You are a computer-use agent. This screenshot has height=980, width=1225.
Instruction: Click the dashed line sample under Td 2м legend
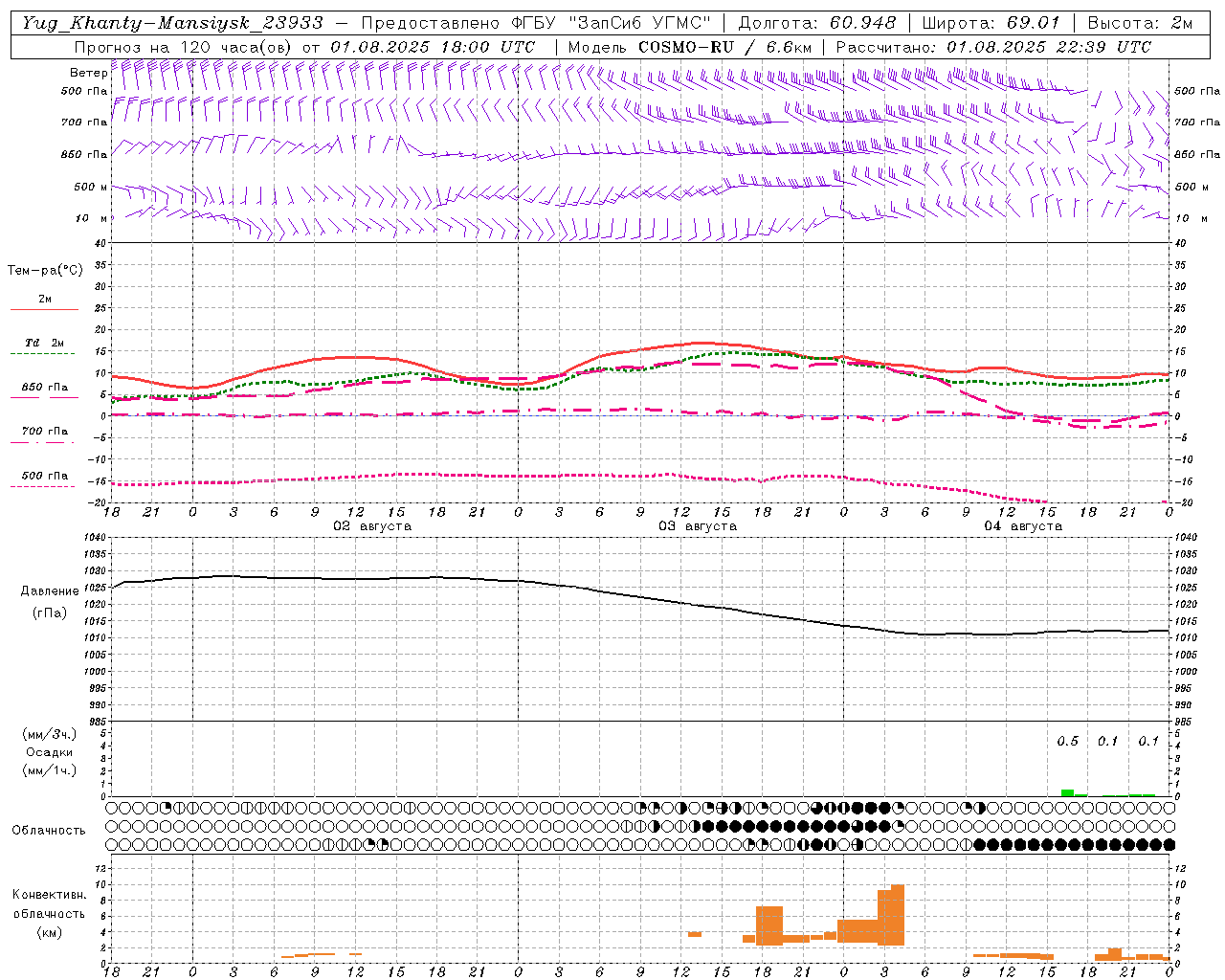click(42, 353)
